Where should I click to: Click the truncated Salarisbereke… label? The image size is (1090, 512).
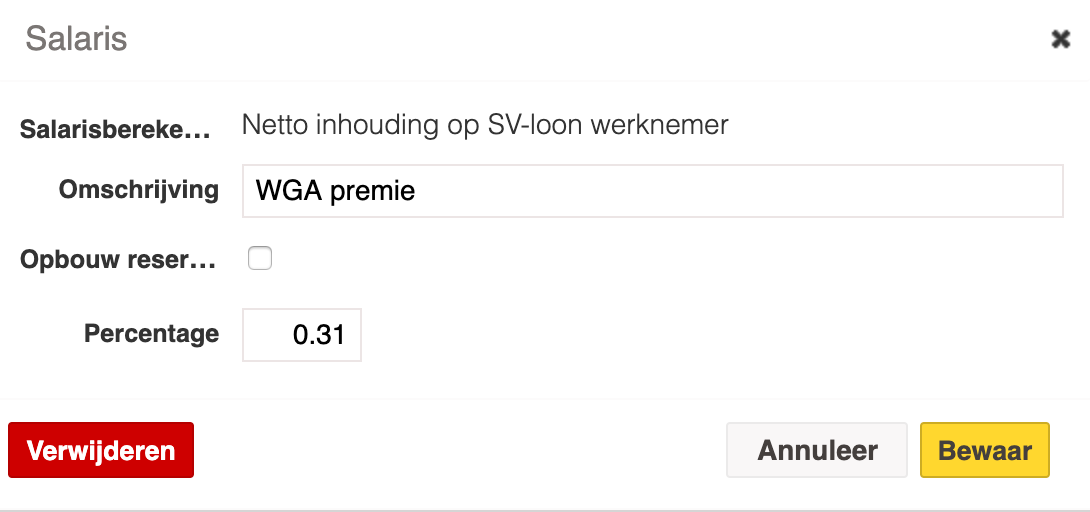[x=116, y=129]
